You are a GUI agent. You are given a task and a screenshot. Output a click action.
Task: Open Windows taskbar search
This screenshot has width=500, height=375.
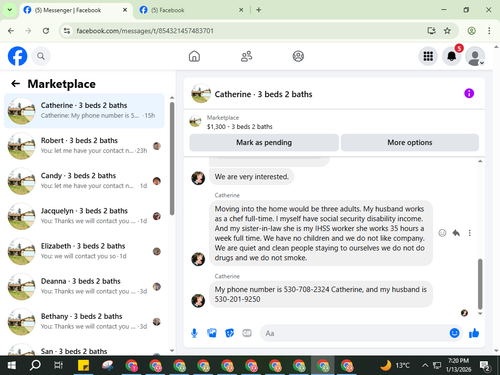pyautogui.click(x=35, y=365)
